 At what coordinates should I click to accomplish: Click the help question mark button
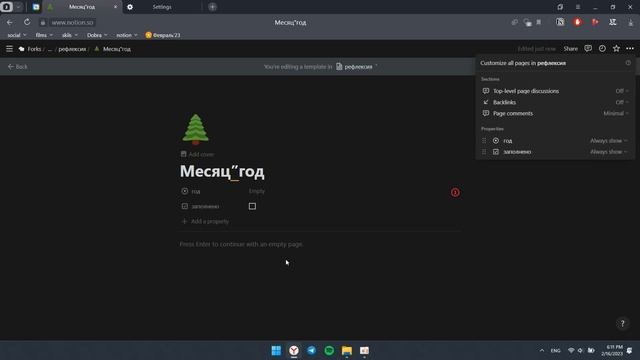tap(622, 323)
